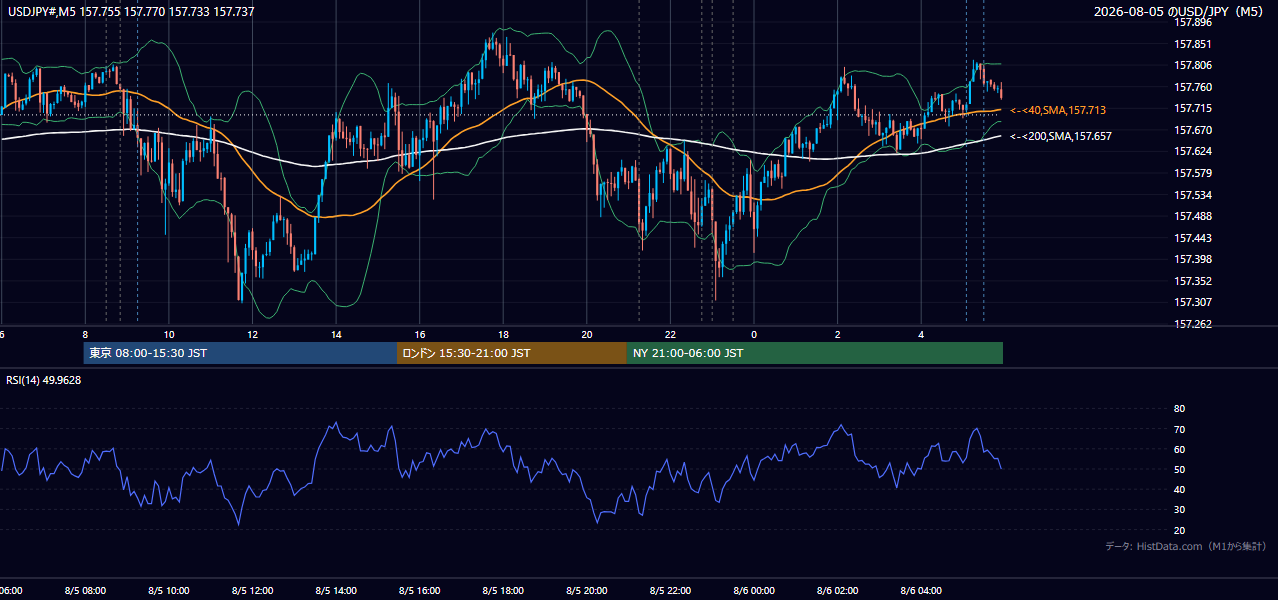Click the RSI scale value 70

point(1179,430)
